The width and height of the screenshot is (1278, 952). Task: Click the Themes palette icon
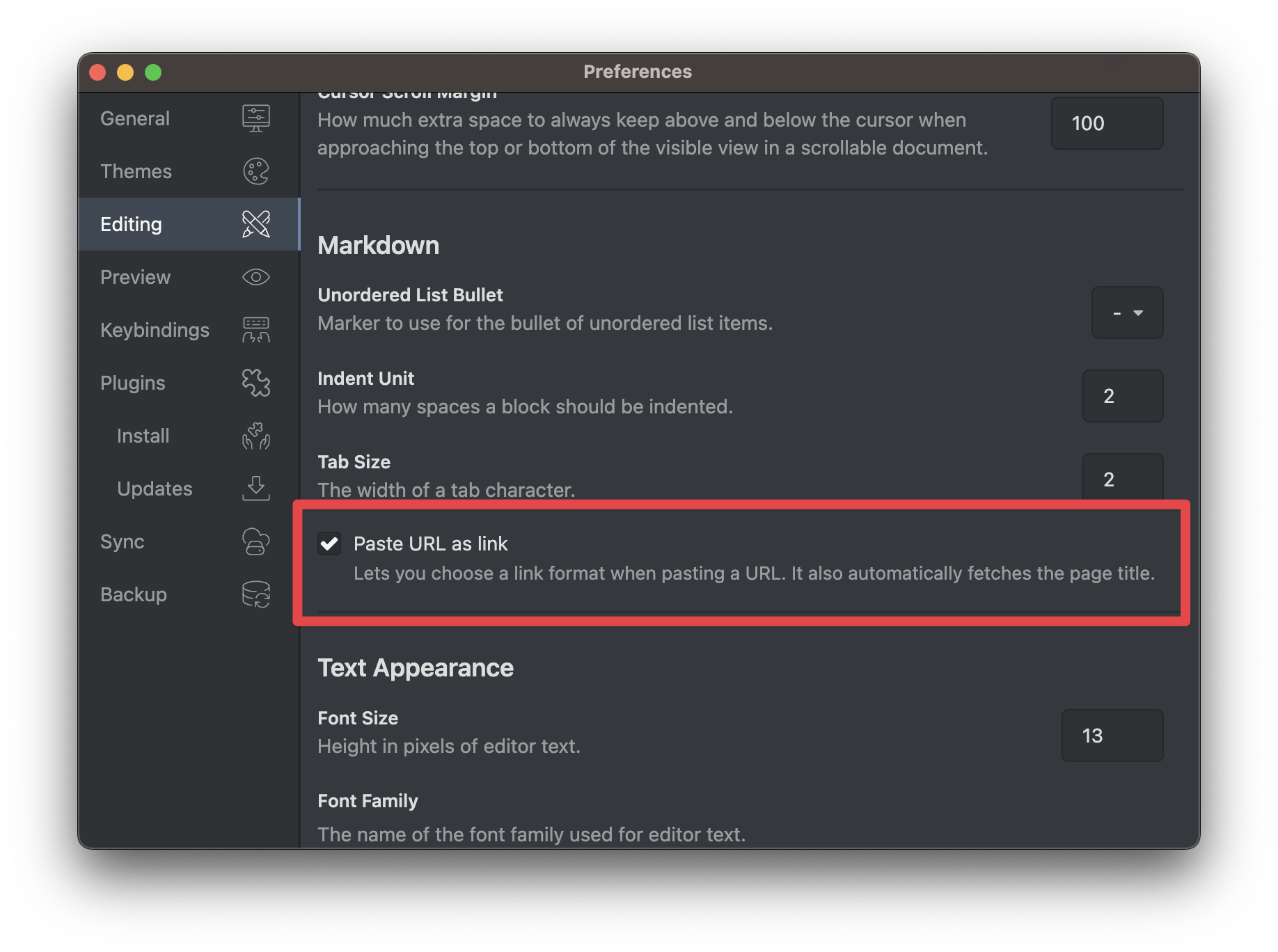pos(255,171)
